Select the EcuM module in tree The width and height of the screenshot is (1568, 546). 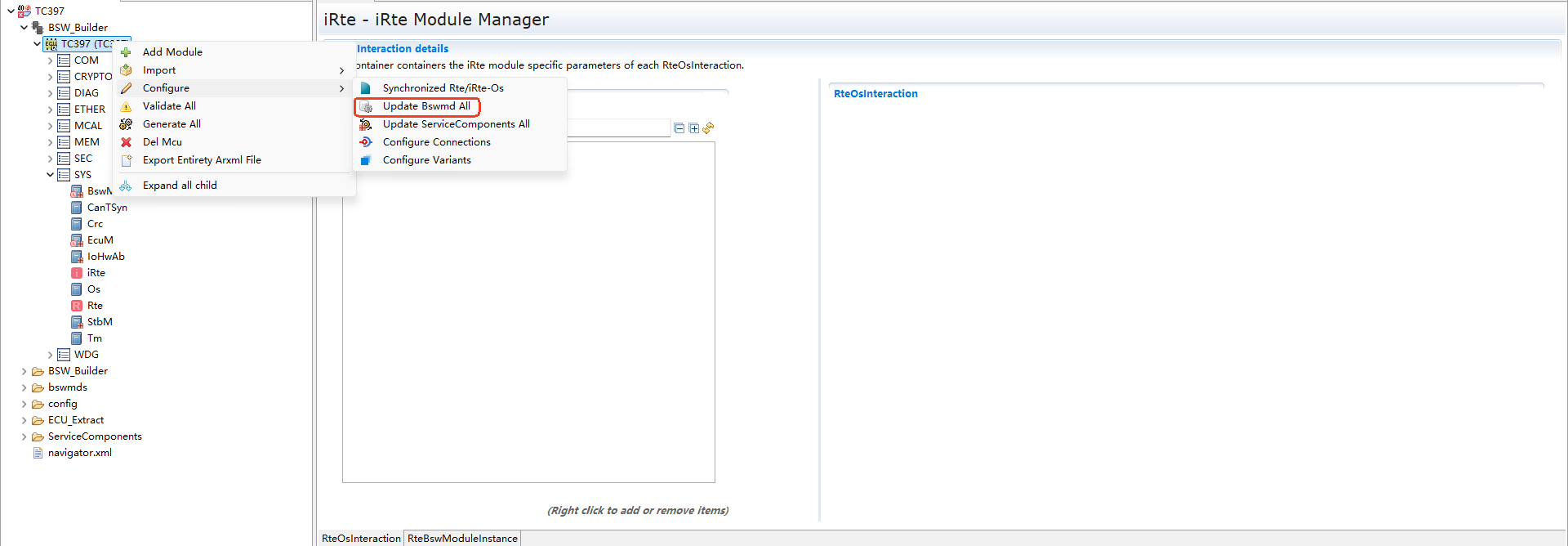100,240
